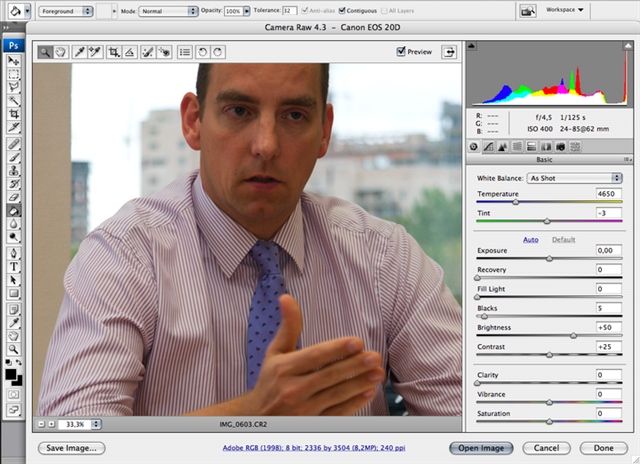This screenshot has height=464, width=640.
Task: Open the Tone Curve panel tab
Action: coord(488,147)
